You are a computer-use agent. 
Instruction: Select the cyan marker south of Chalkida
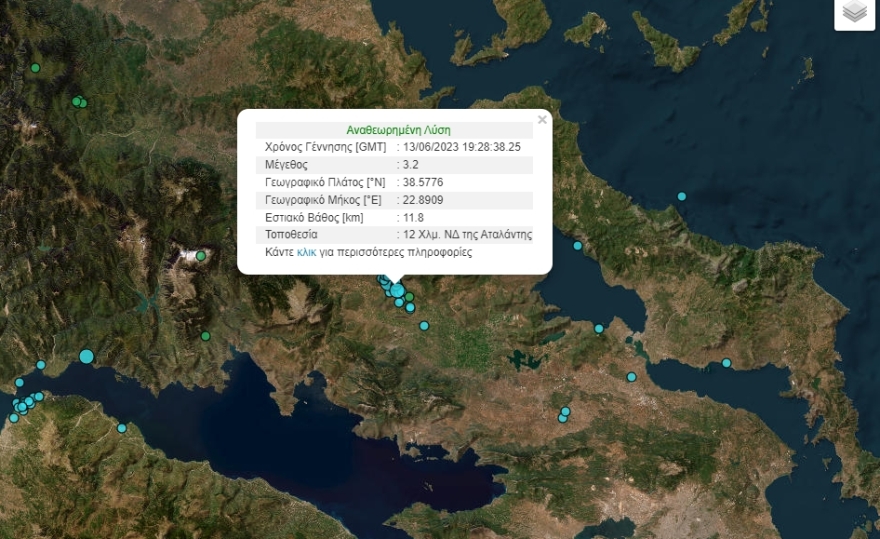point(631,377)
